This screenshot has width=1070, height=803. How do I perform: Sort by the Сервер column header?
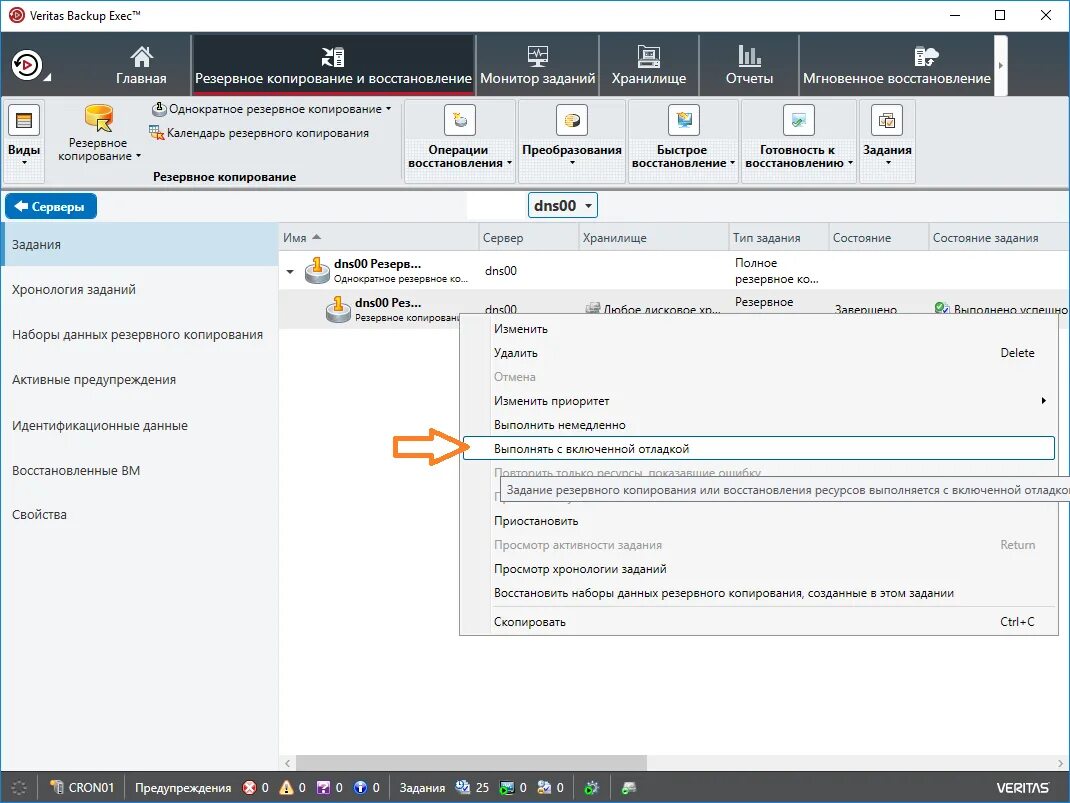(x=528, y=237)
